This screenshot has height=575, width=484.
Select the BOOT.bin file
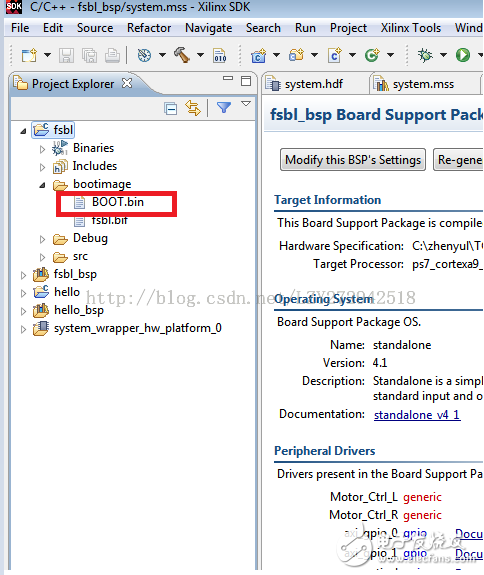point(117,202)
